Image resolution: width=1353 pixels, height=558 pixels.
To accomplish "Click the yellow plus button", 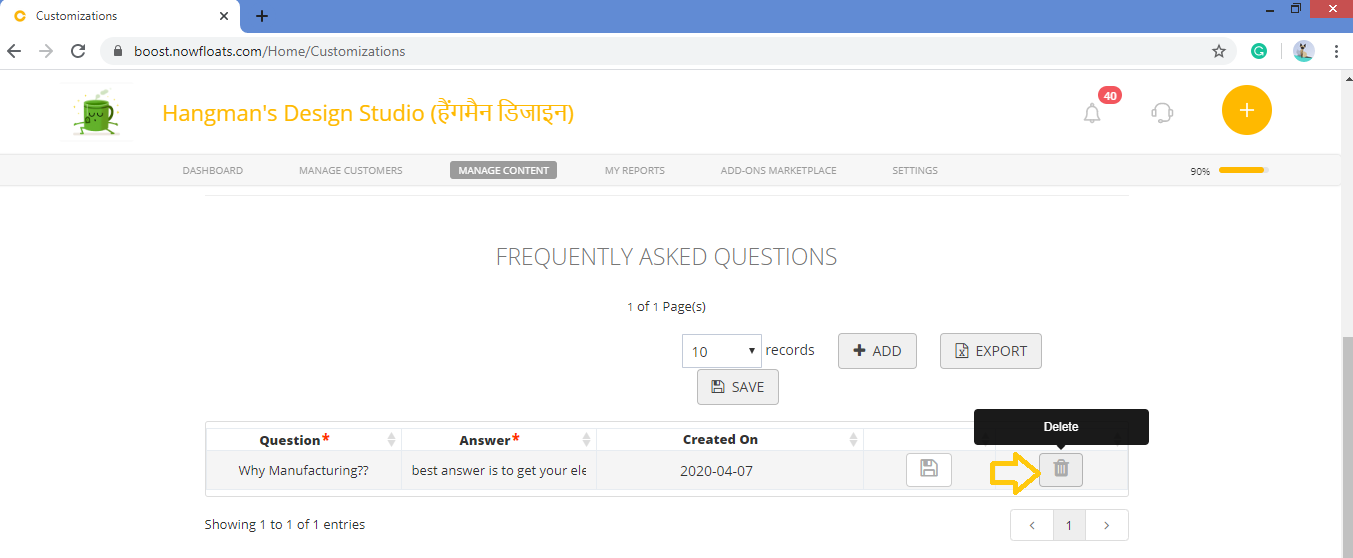I will [1246, 110].
